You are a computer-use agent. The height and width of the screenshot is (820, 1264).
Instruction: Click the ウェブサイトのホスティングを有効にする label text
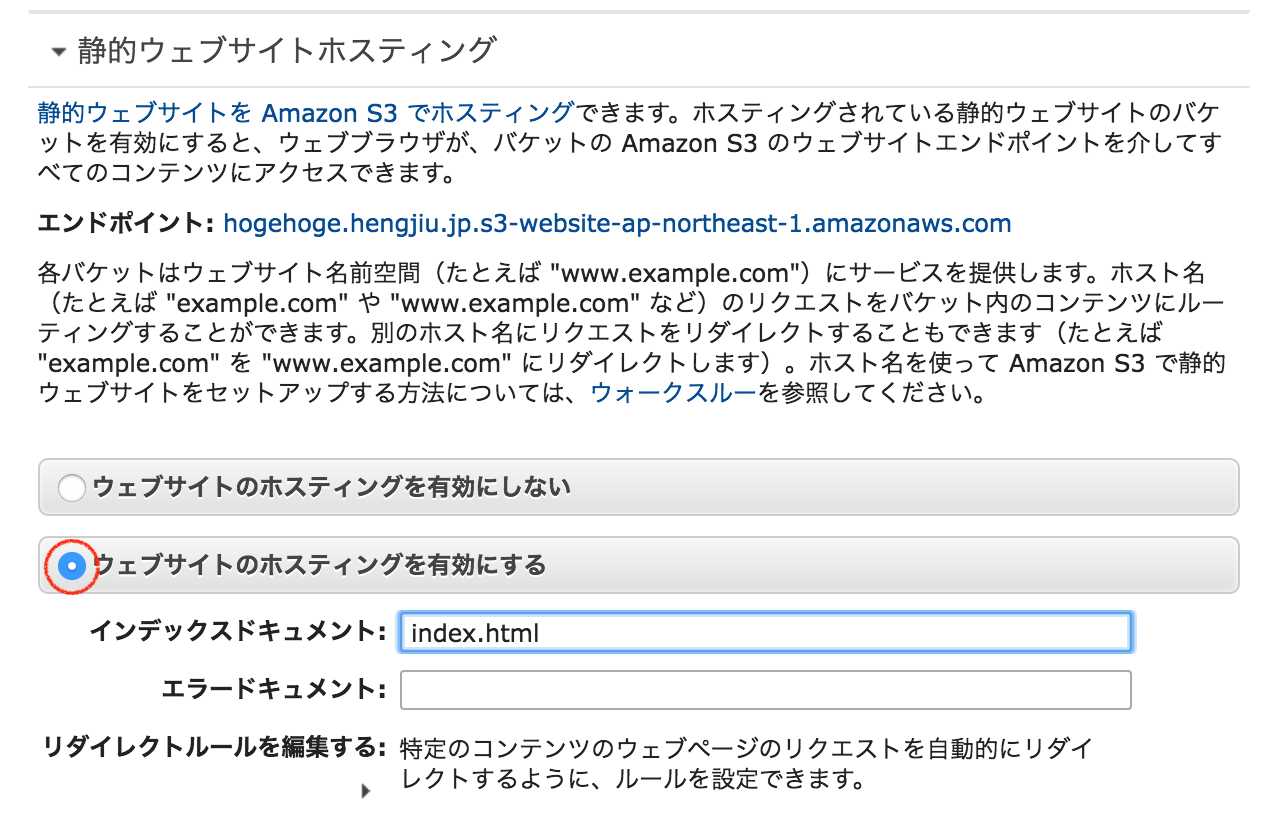click(319, 565)
